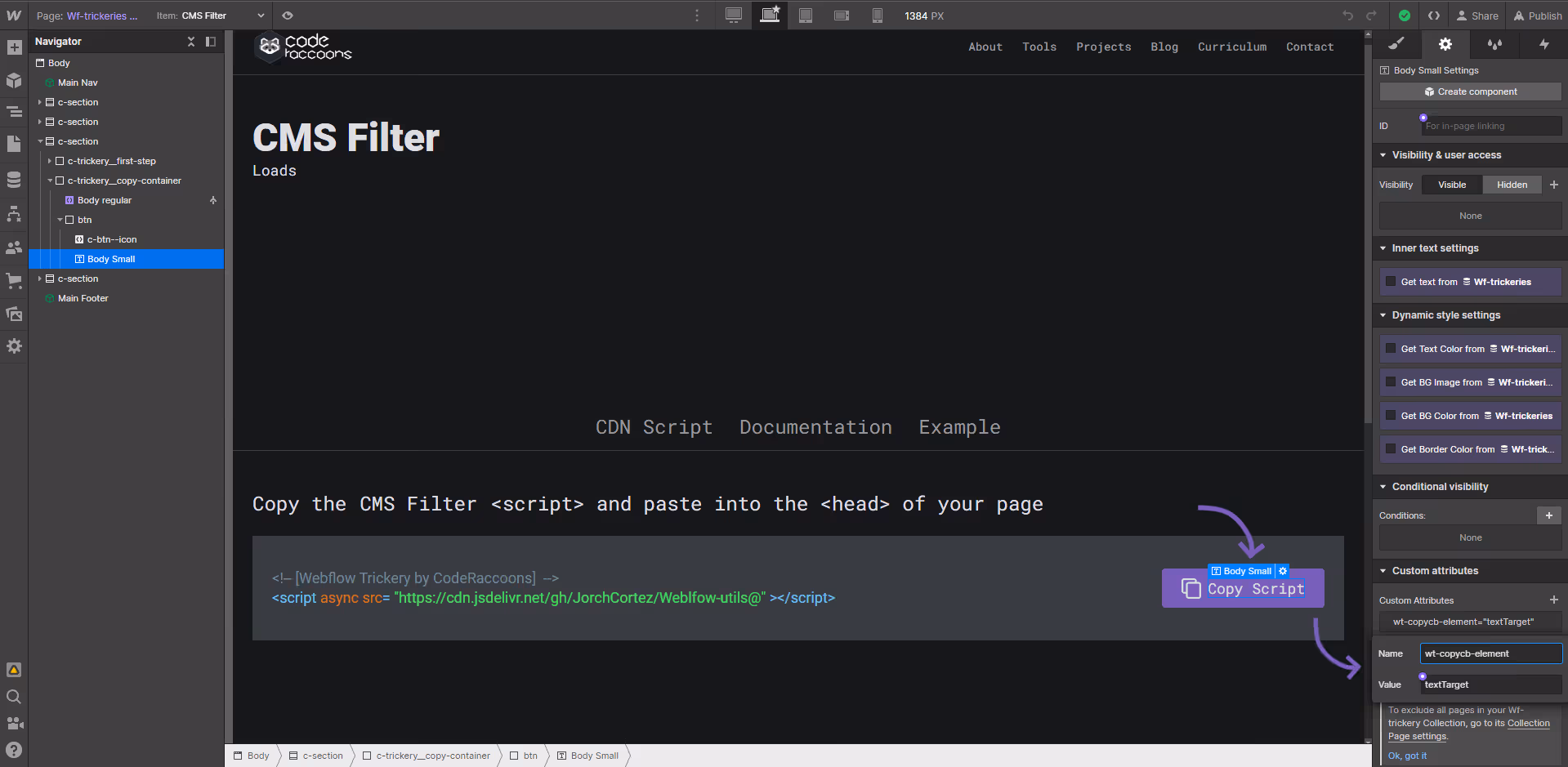Viewport: 1568px width, 767px height.
Task: Switch to the Example tab on canvas
Action: (959, 427)
